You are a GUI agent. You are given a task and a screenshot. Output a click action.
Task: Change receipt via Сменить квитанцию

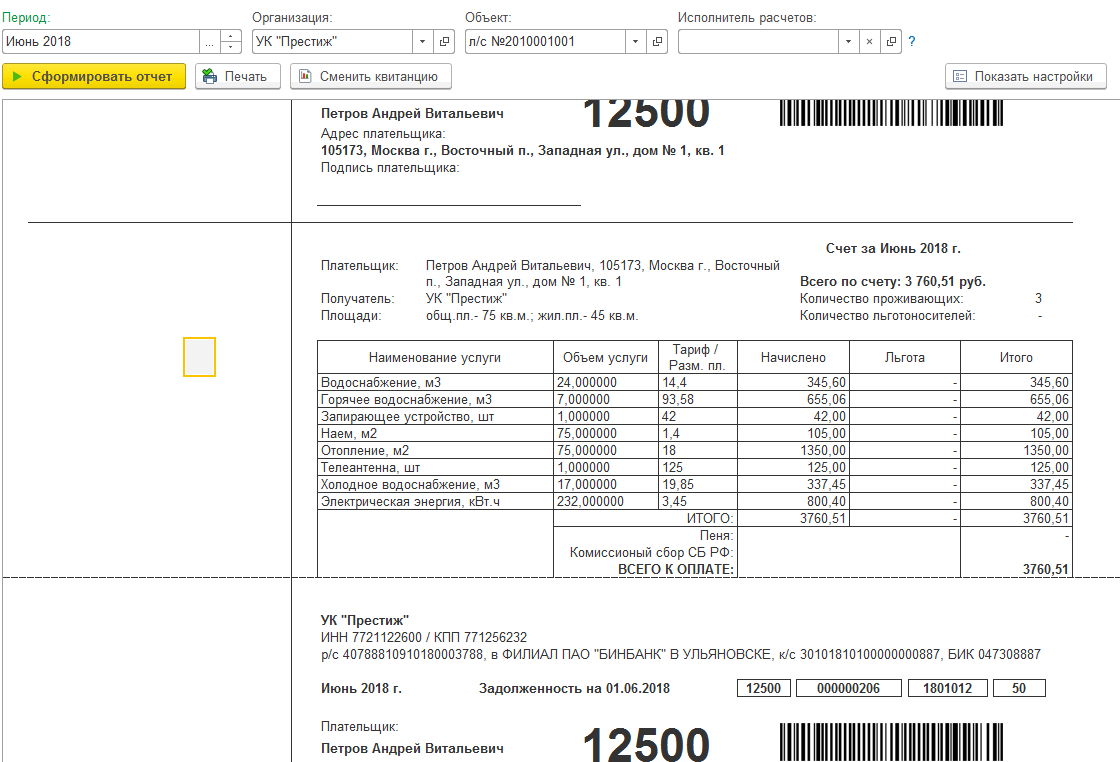point(371,76)
